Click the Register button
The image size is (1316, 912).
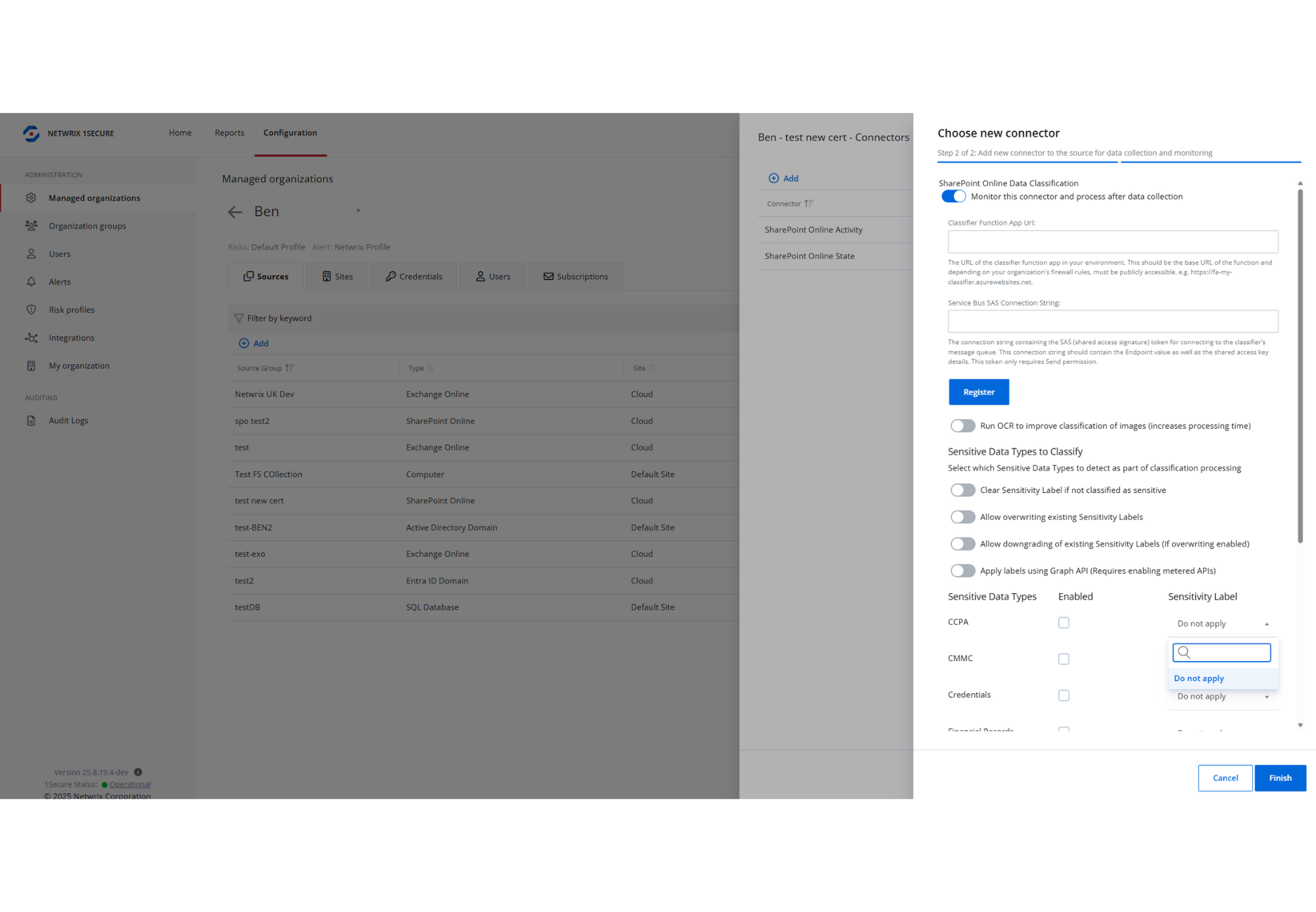coord(978,392)
